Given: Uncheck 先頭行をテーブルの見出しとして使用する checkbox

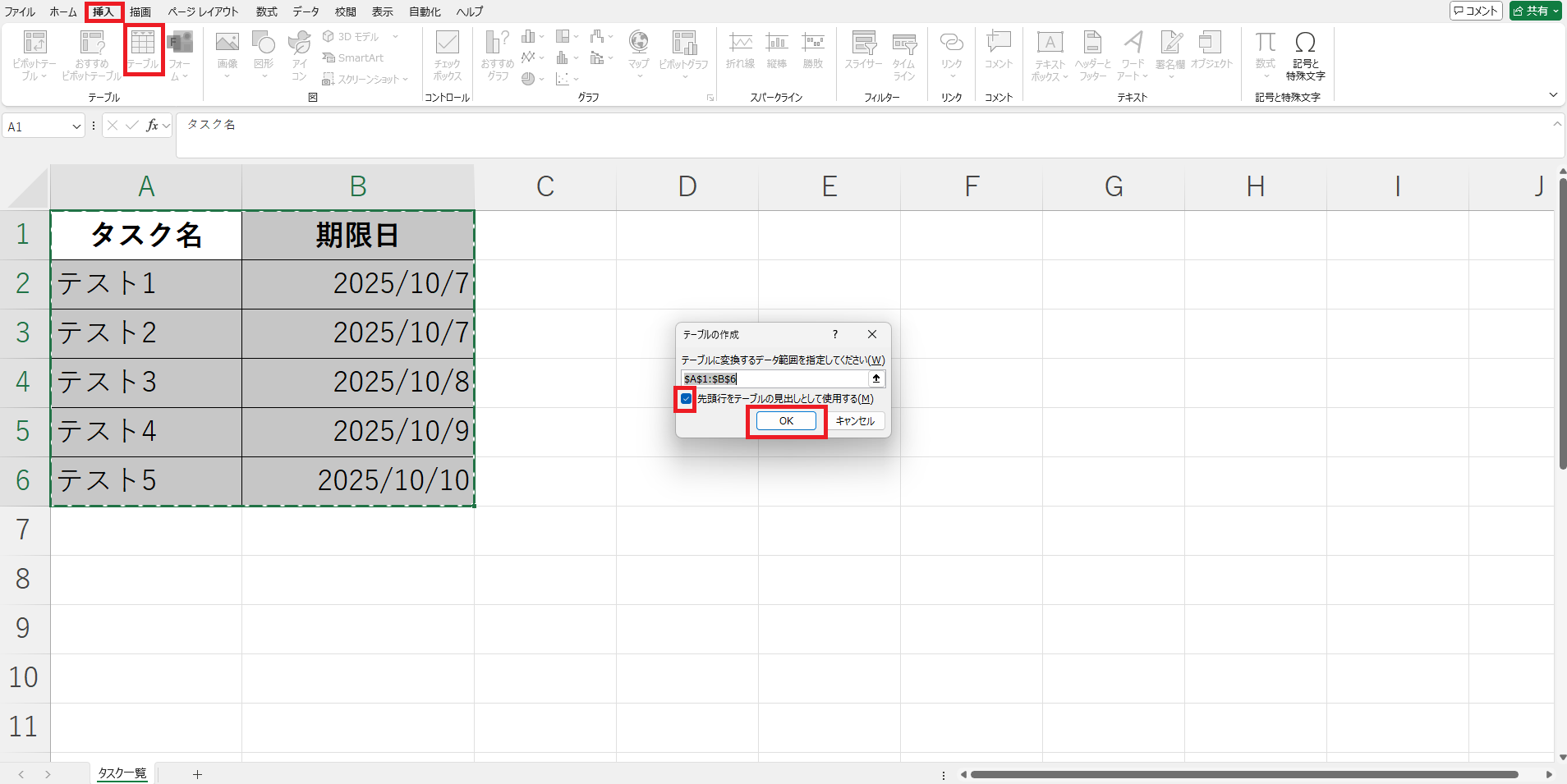Looking at the screenshot, I should 687,399.
